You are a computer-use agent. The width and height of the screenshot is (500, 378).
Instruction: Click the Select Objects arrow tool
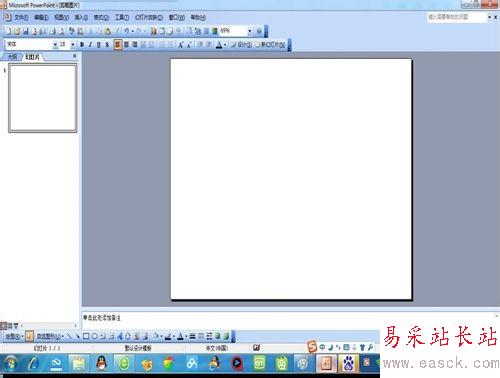tap(30, 336)
